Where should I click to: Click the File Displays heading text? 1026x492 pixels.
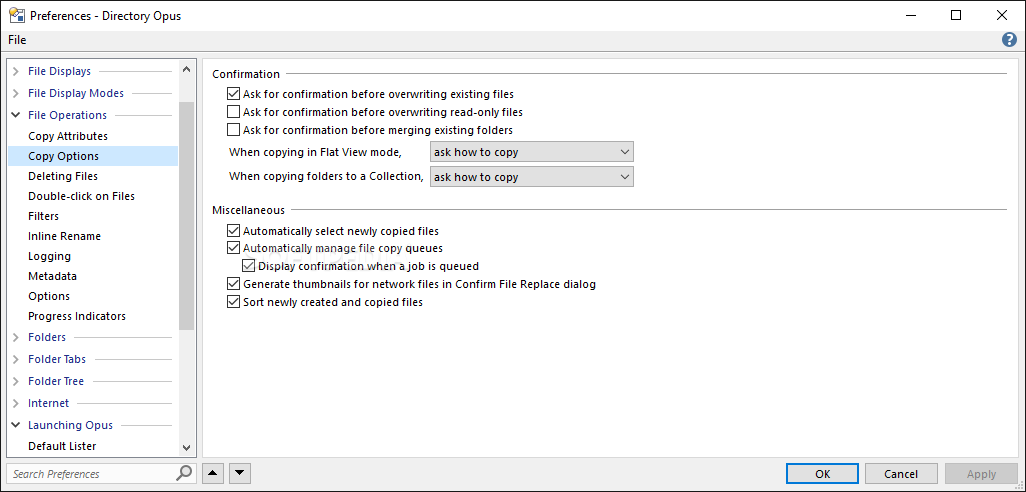coord(60,71)
